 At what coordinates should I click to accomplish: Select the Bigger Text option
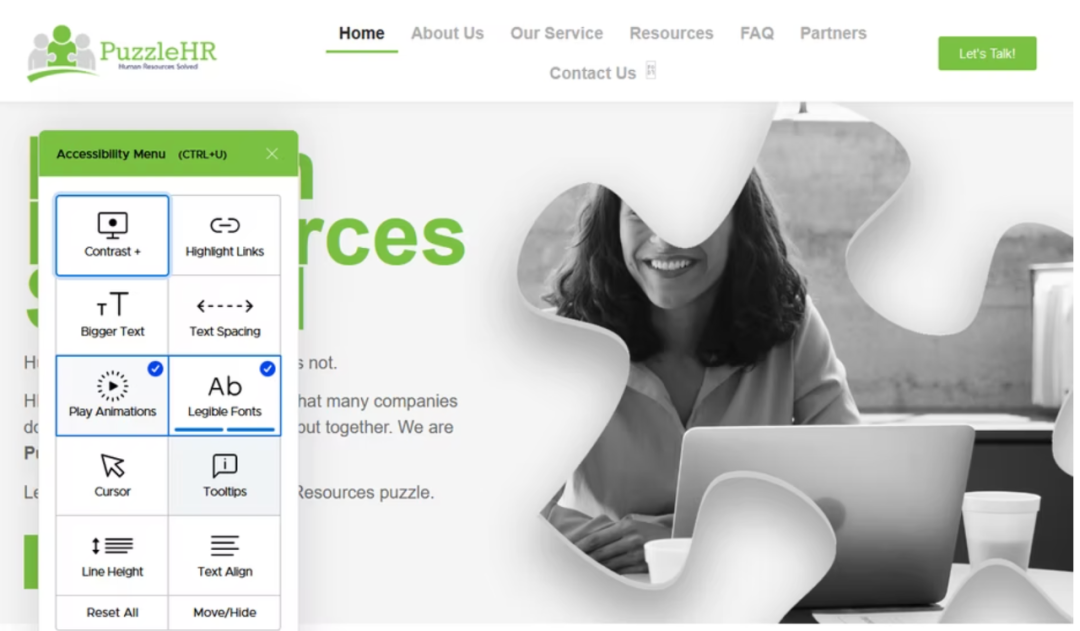(x=112, y=316)
